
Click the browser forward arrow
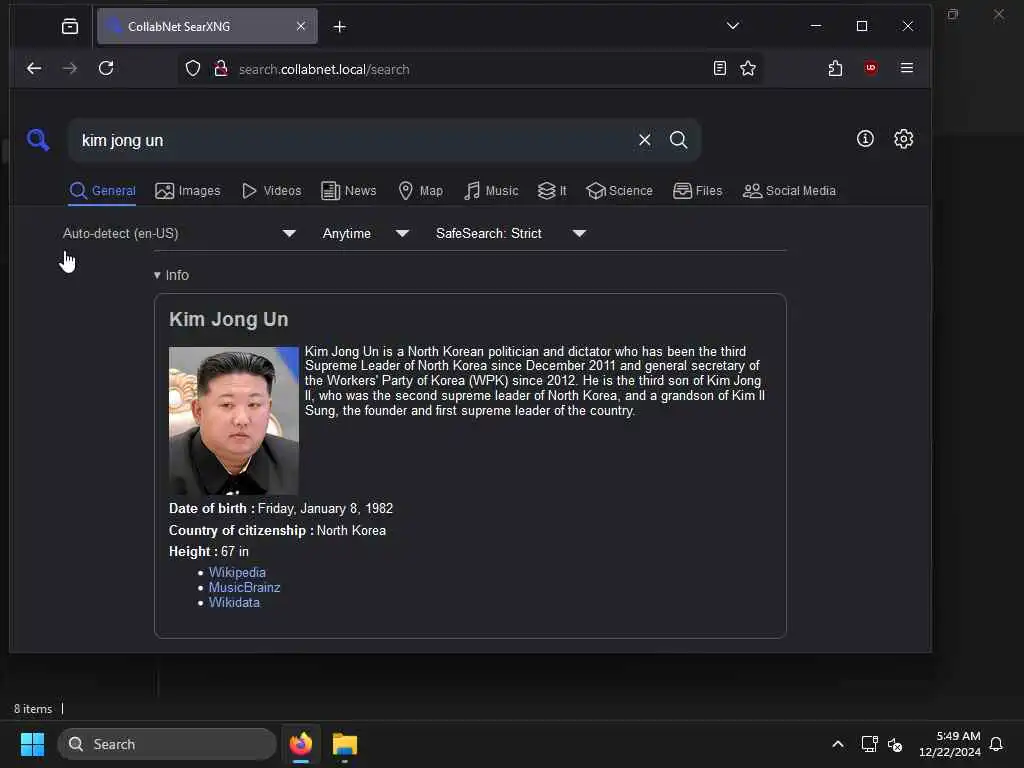point(70,68)
